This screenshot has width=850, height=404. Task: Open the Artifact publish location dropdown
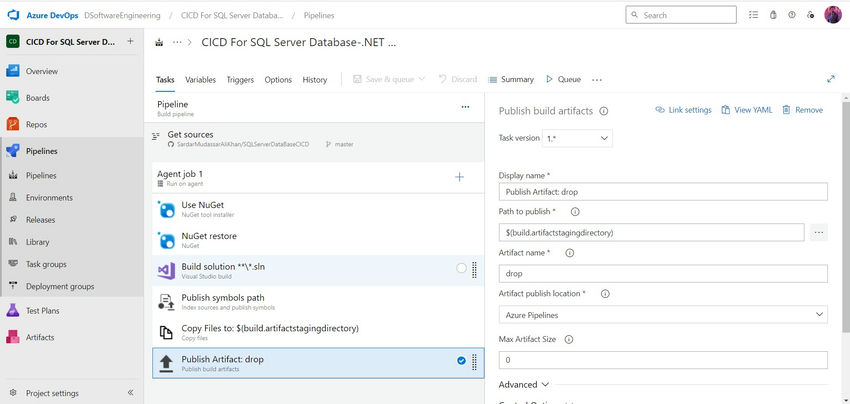pos(663,314)
